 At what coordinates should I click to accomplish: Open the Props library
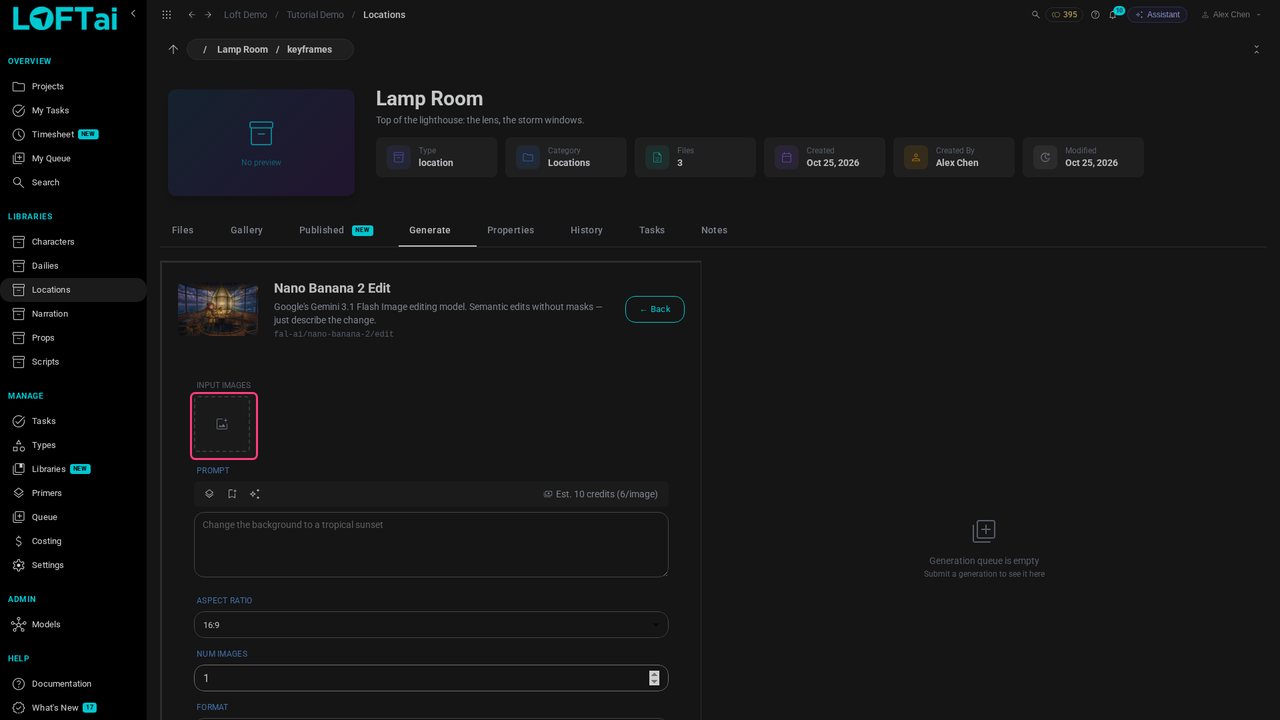73,338
